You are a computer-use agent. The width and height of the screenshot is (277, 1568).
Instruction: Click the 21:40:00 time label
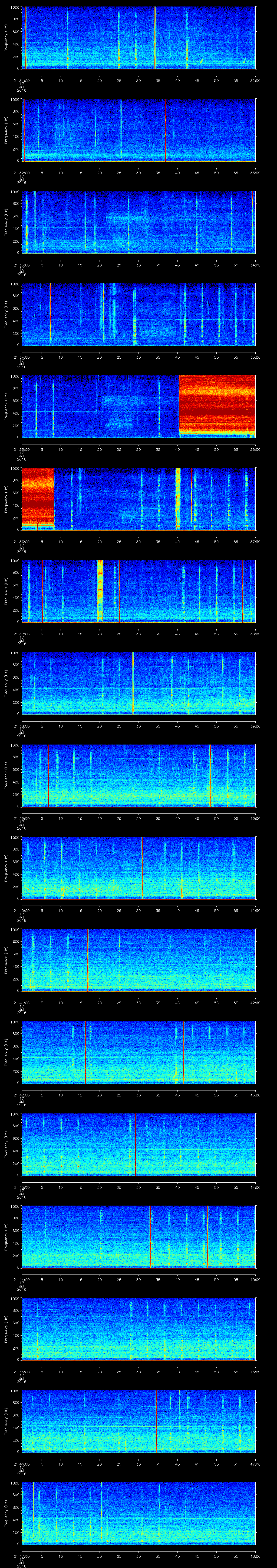pyautogui.click(x=21, y=910)
